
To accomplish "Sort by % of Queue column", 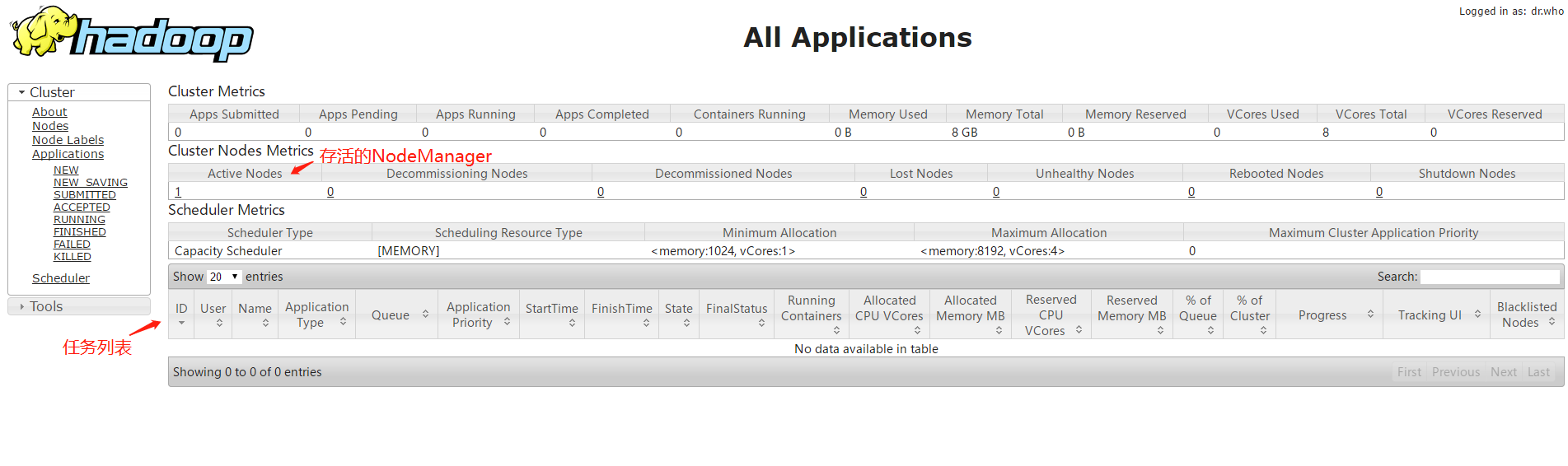I will [1198, 315].
